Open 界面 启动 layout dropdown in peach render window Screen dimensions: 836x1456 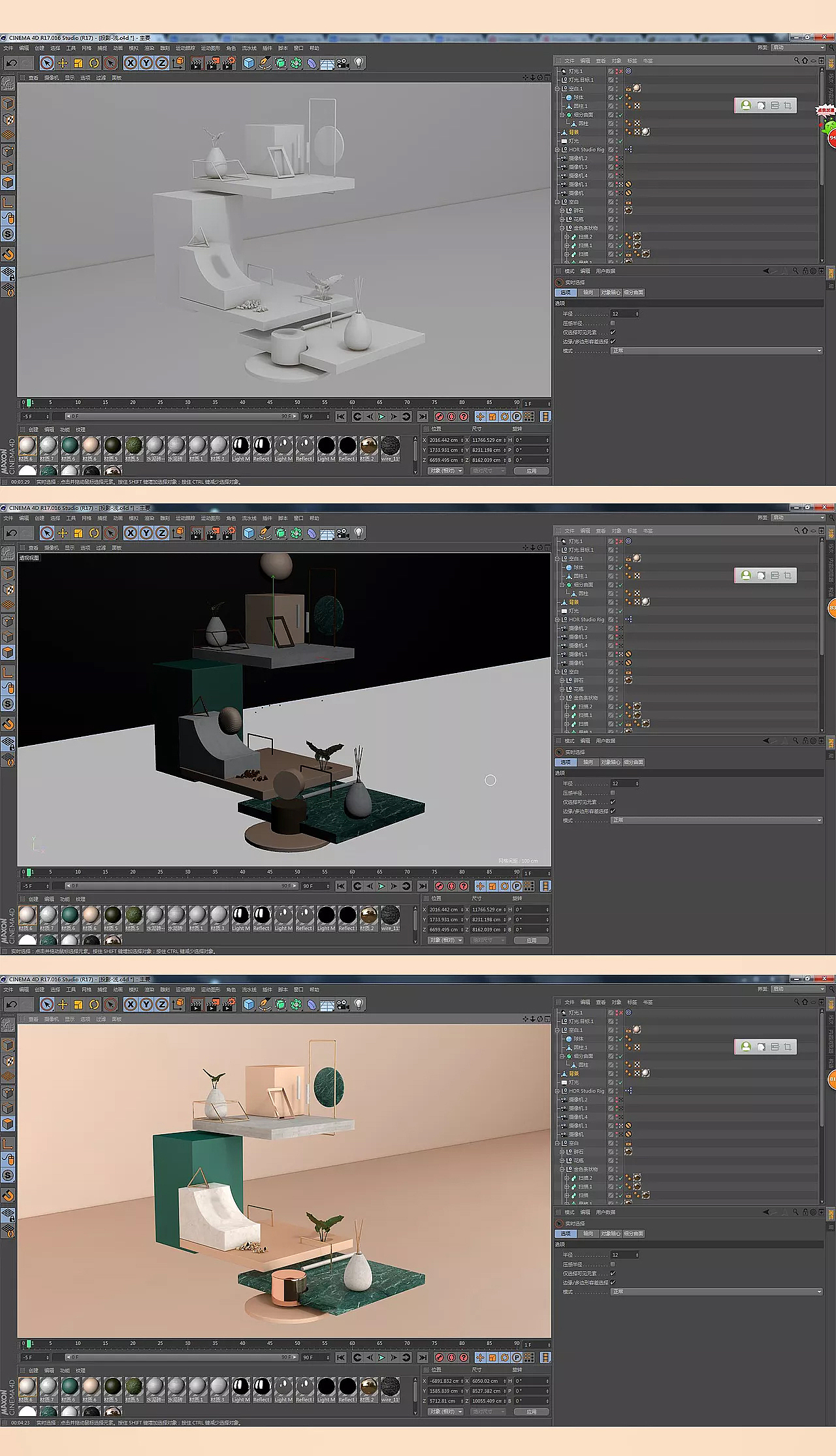pos(797,989)
